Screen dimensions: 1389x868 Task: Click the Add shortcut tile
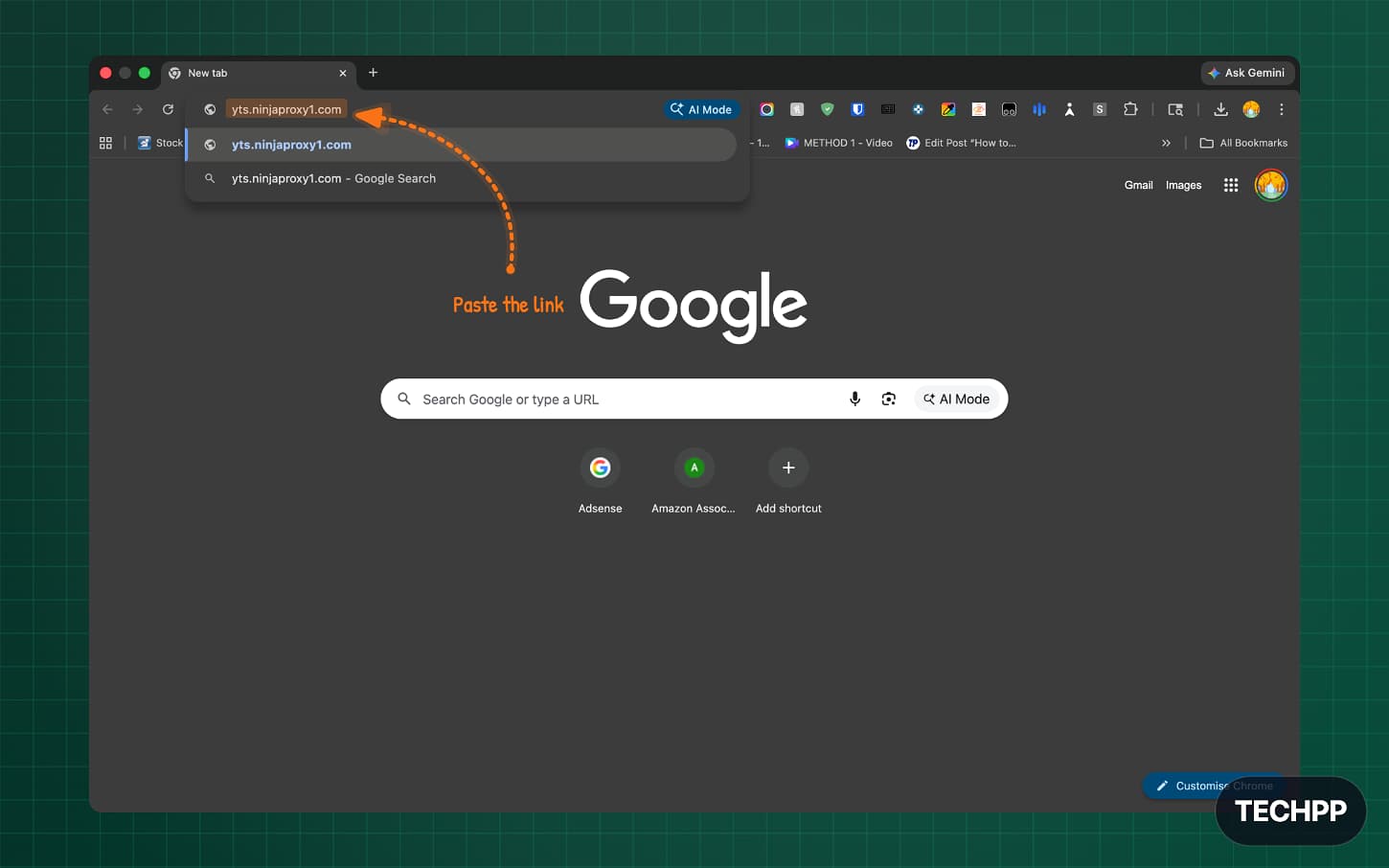788,482
